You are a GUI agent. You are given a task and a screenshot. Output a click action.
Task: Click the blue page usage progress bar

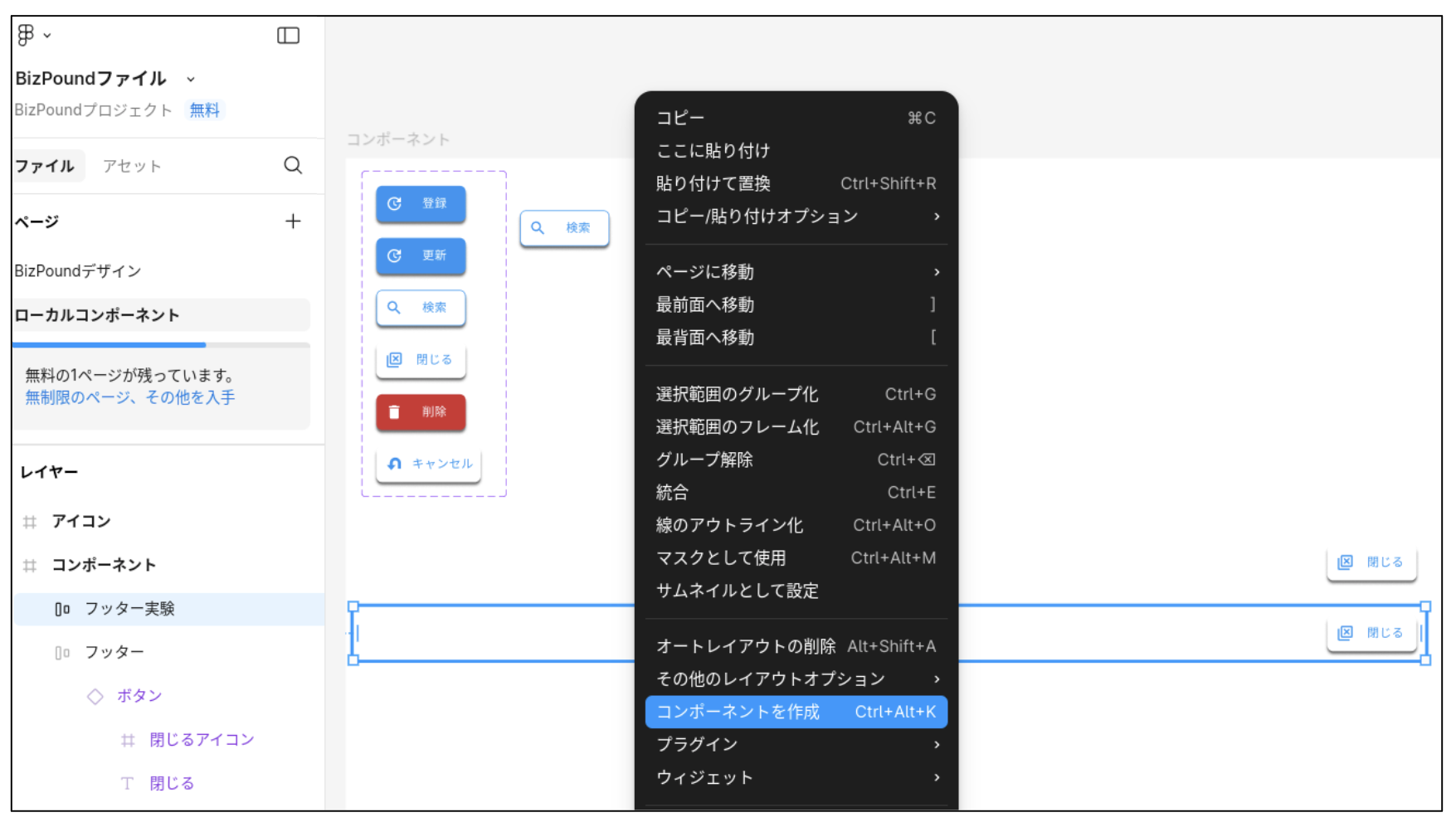point(110,344)
